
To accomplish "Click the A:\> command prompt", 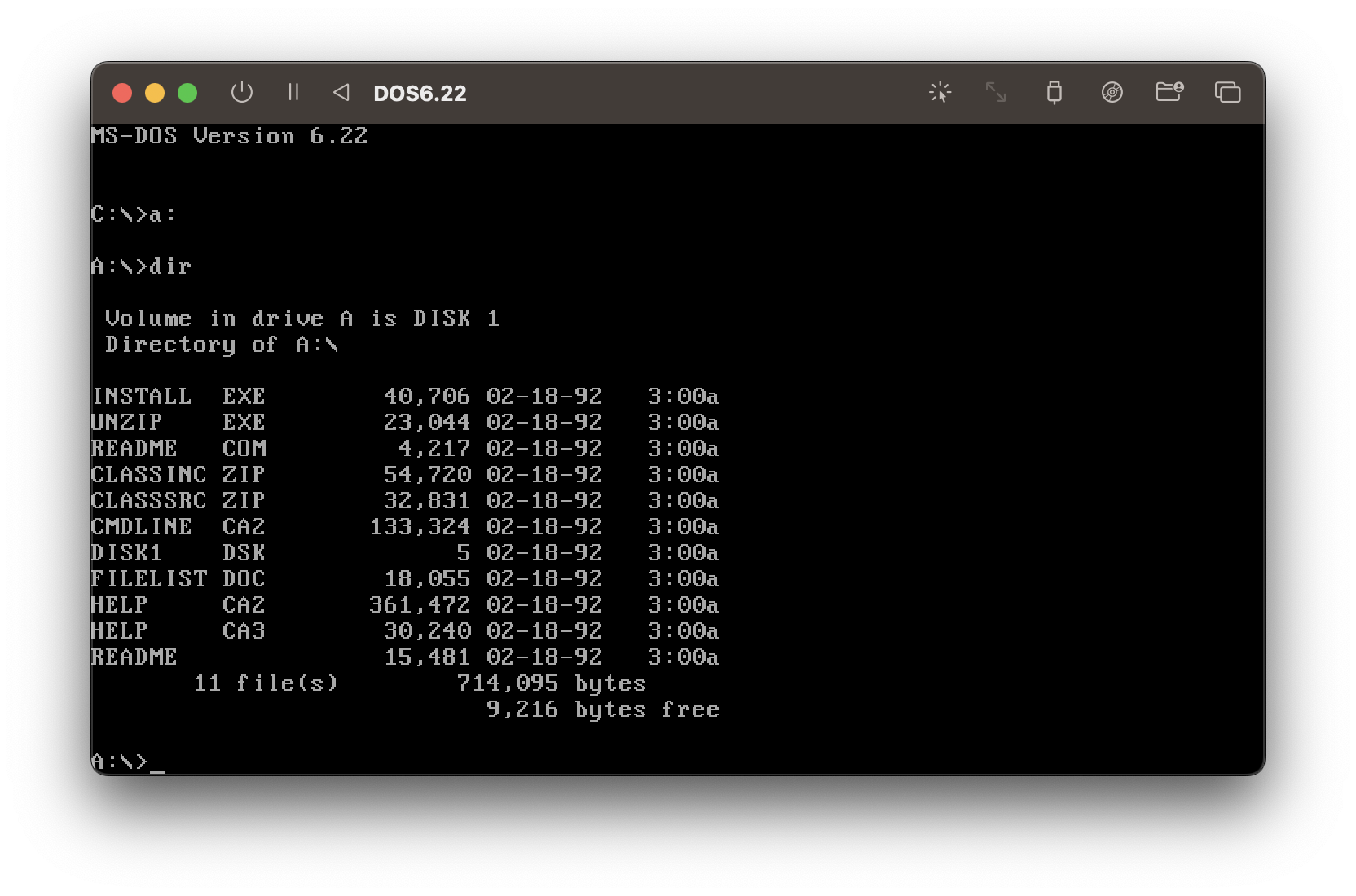I will [119, 761].
